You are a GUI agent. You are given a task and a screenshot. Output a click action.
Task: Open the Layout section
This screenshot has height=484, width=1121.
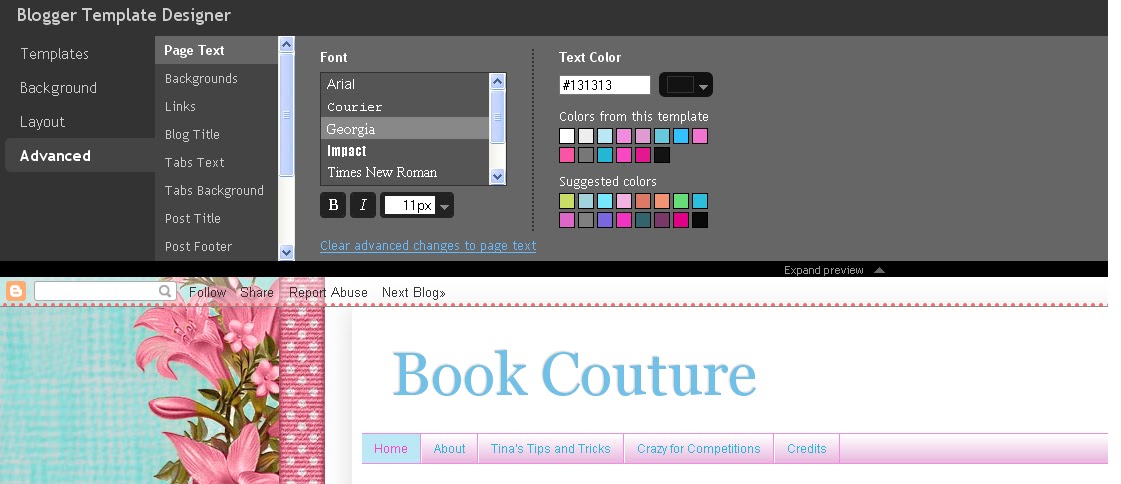coord(42,122)
